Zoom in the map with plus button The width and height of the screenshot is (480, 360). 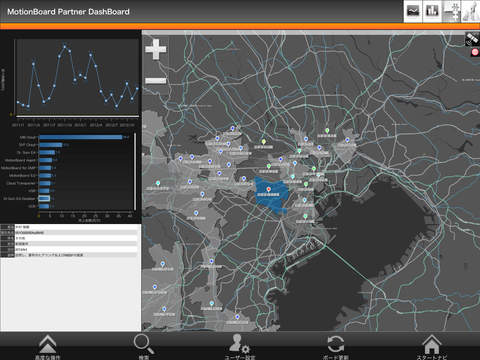tap(156, 49)
